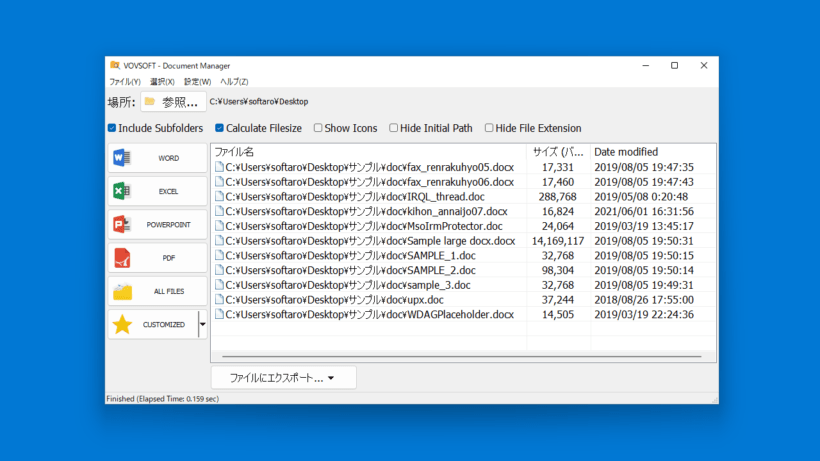This screenshot has height=461, width=820.
Task: Click date 2018/08/26 17:55:00
Action: (x=644, y=300)
